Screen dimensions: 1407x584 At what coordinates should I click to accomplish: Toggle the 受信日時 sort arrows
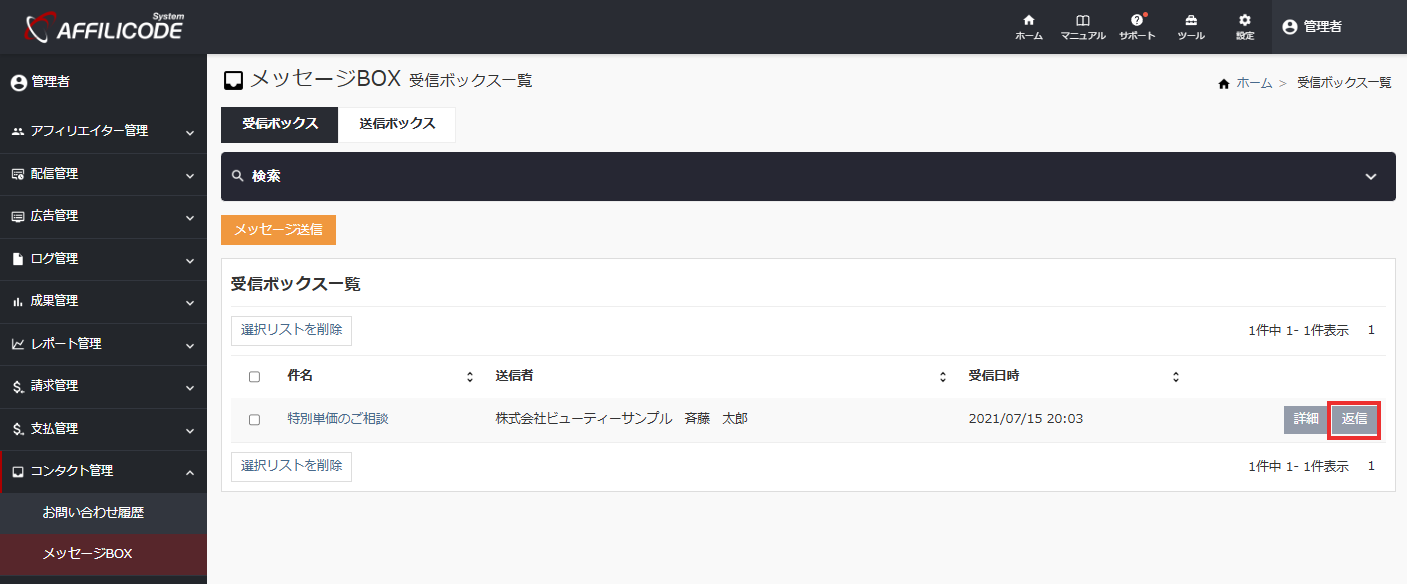(1176, 375)
